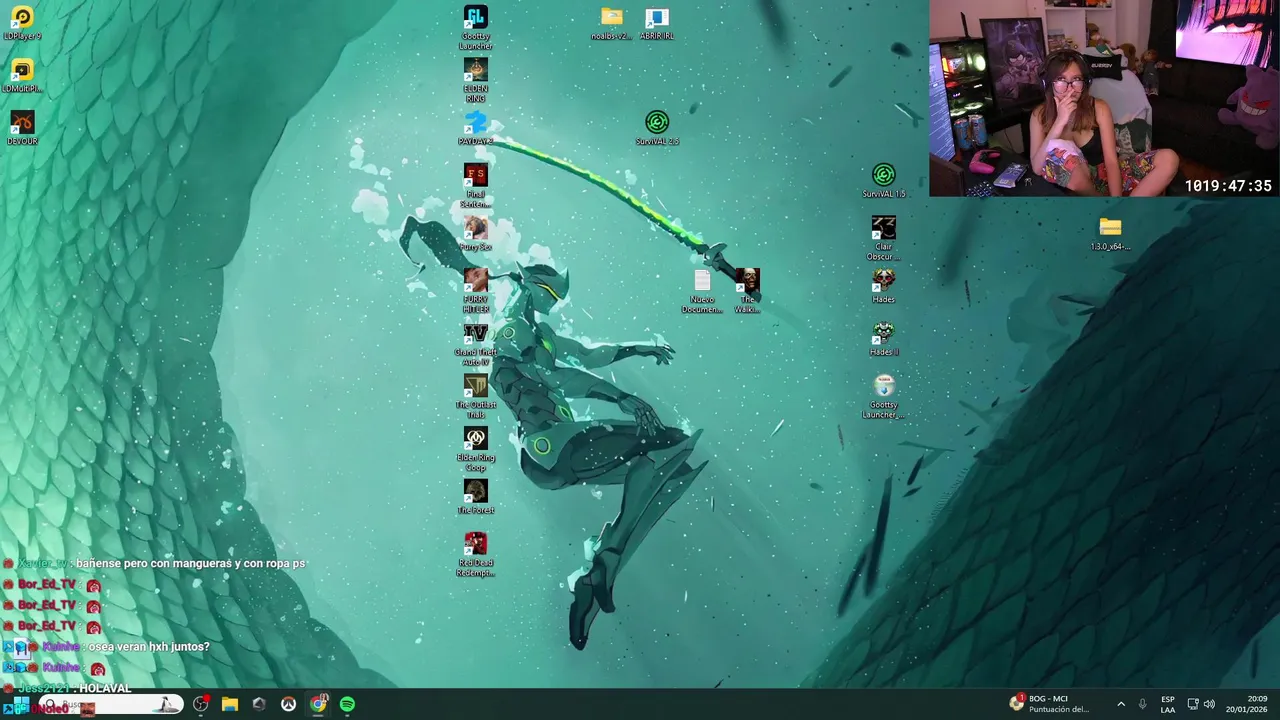Screen dimensions: 1280x720
Task: Select The Outlast Trials shortcut
Action: coord(475,398)
